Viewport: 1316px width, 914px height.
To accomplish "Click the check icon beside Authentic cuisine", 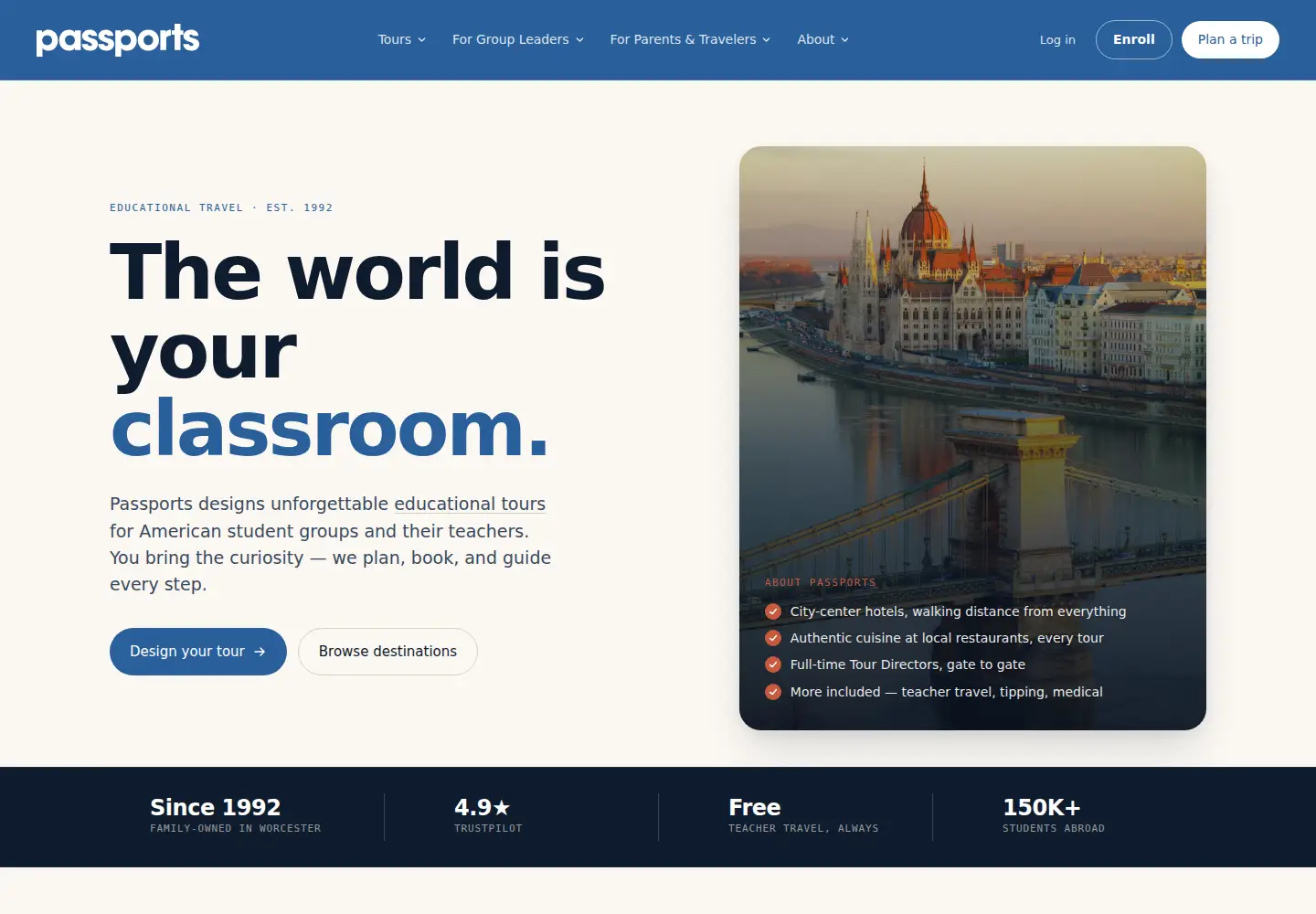I will click(x=773, y=638).
